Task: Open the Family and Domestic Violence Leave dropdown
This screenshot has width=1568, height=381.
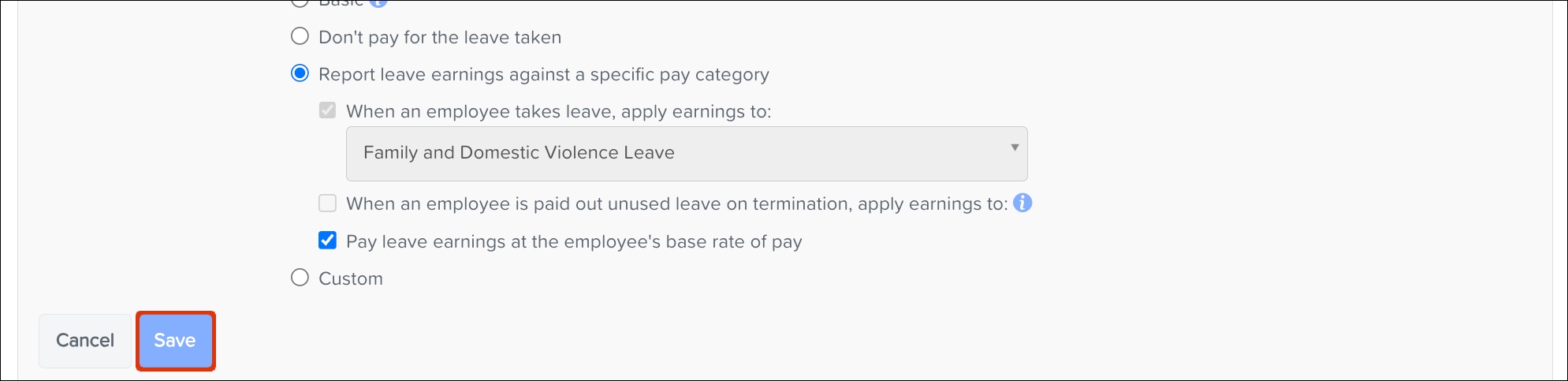Action: pos(686,153)
